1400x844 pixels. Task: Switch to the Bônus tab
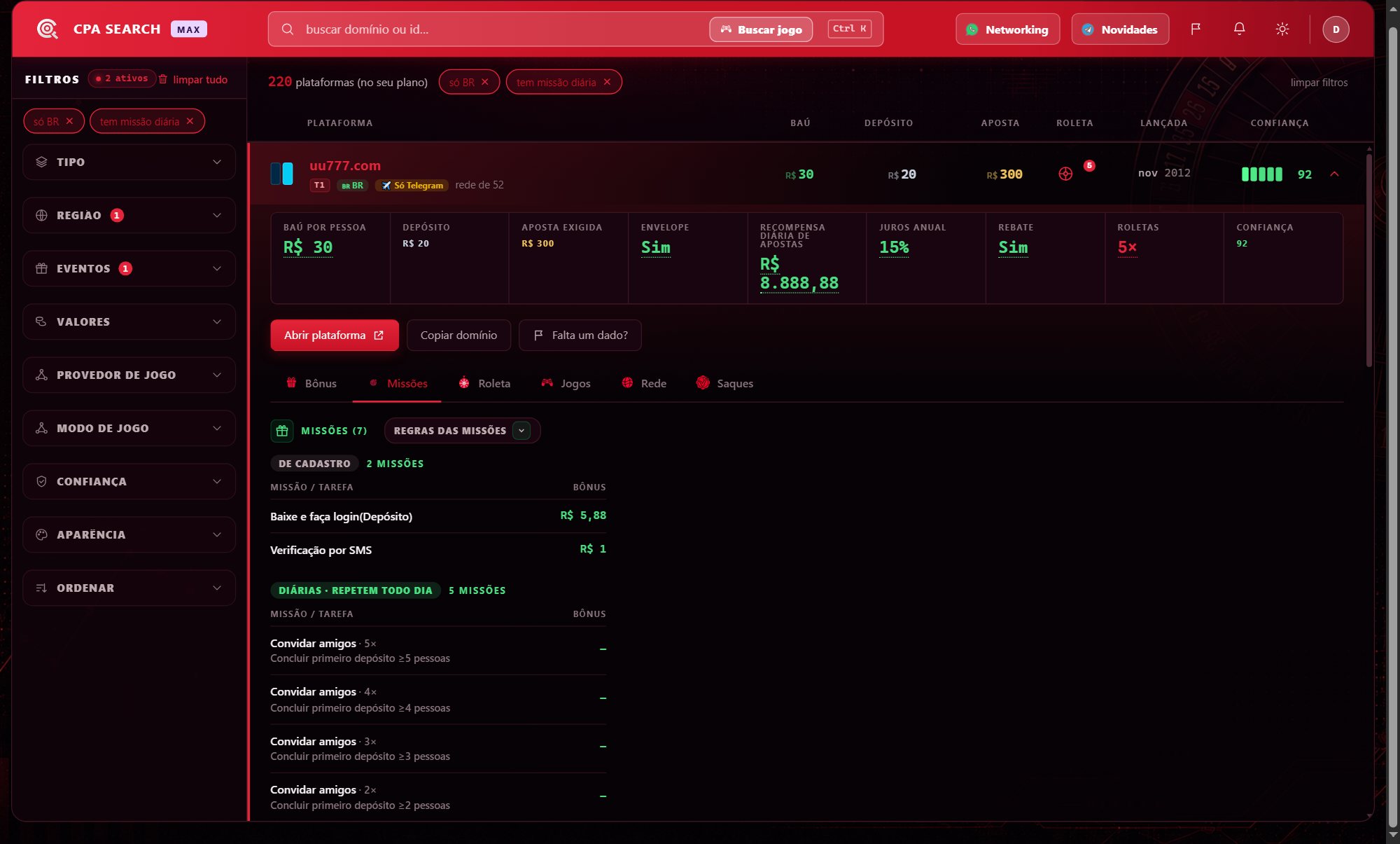tap(311, 383)
